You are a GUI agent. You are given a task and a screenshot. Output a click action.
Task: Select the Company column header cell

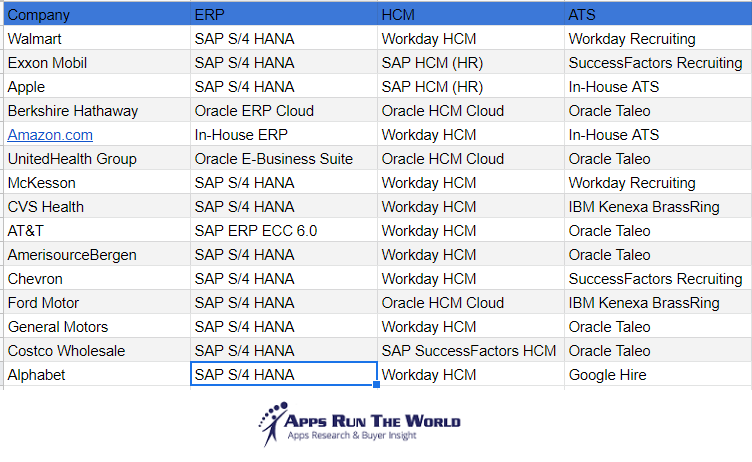97,14
